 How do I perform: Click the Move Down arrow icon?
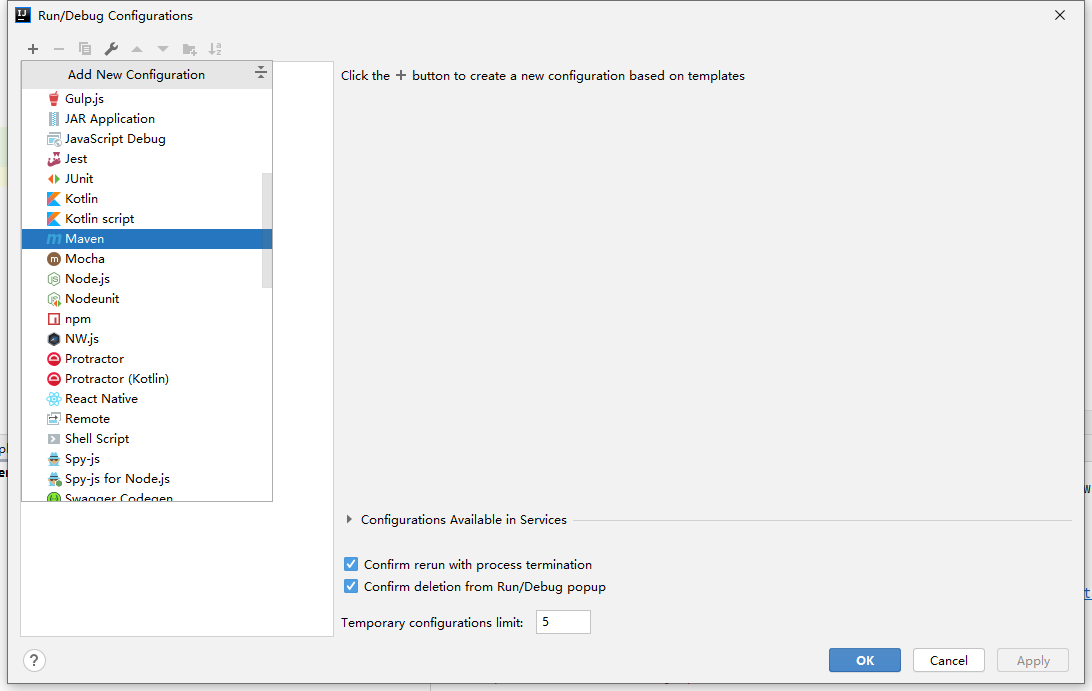[163, 49]
